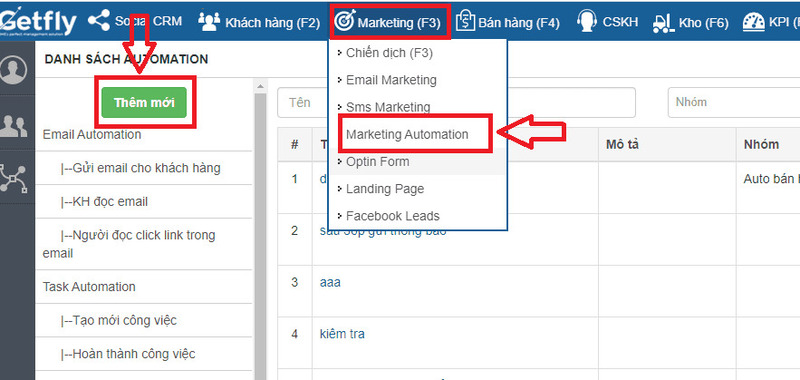800x380 pixels.
Task: Select KH đọc email item
Action: (104, 201)
